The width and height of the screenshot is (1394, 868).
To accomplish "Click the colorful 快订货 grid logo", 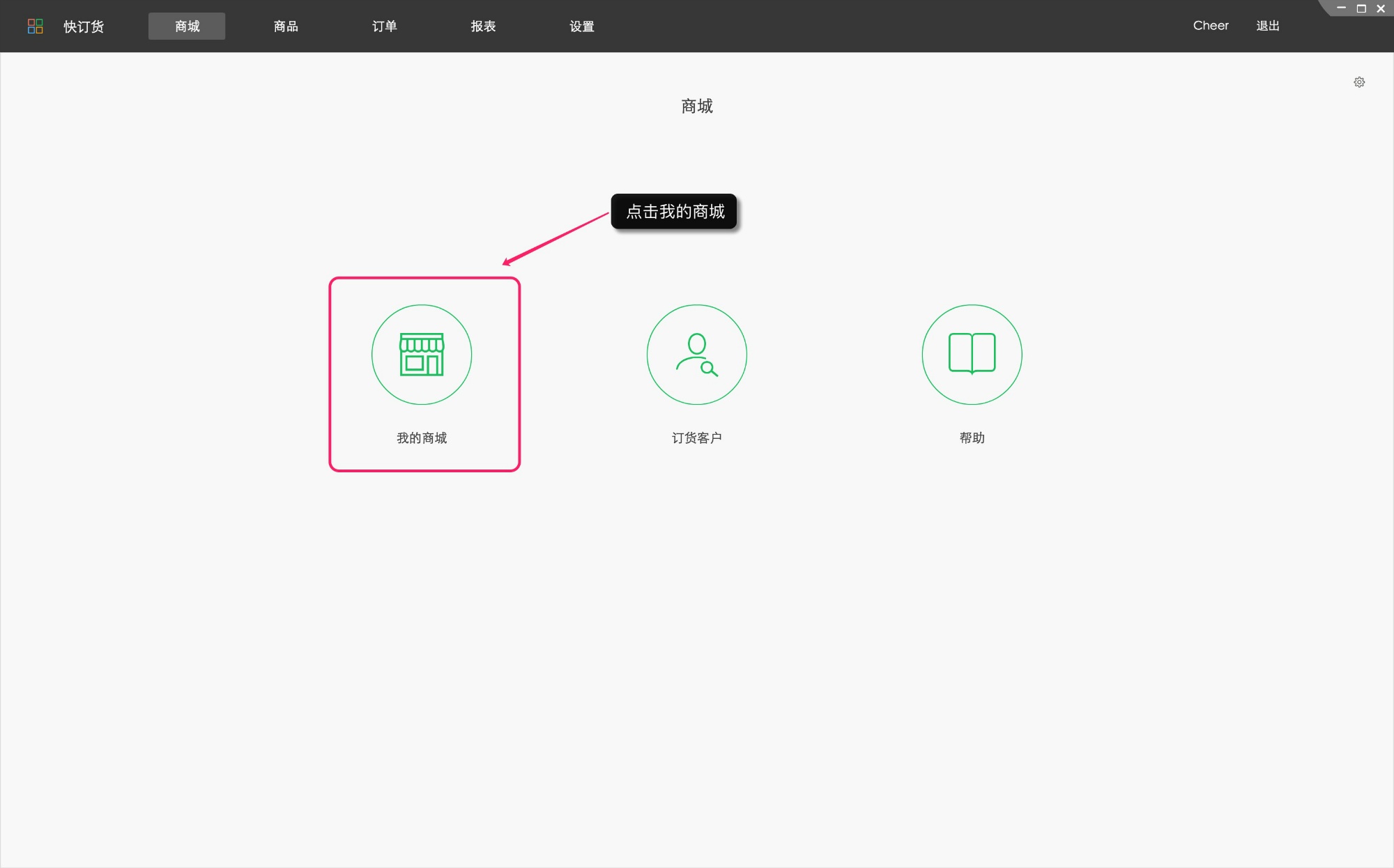I will [x=35, y=26].
